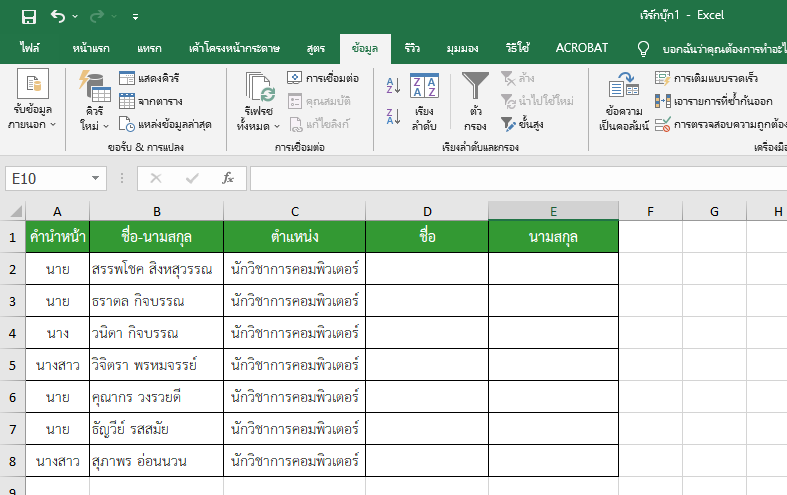Select column D header
The height and width of the screenshot is (495, 787).
427,211
